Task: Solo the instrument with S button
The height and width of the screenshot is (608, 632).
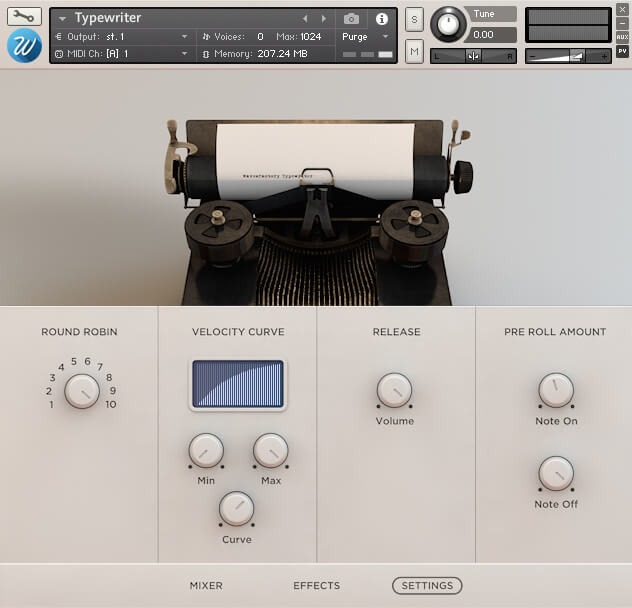Action: pyautogui.click(x=414, y=19)
